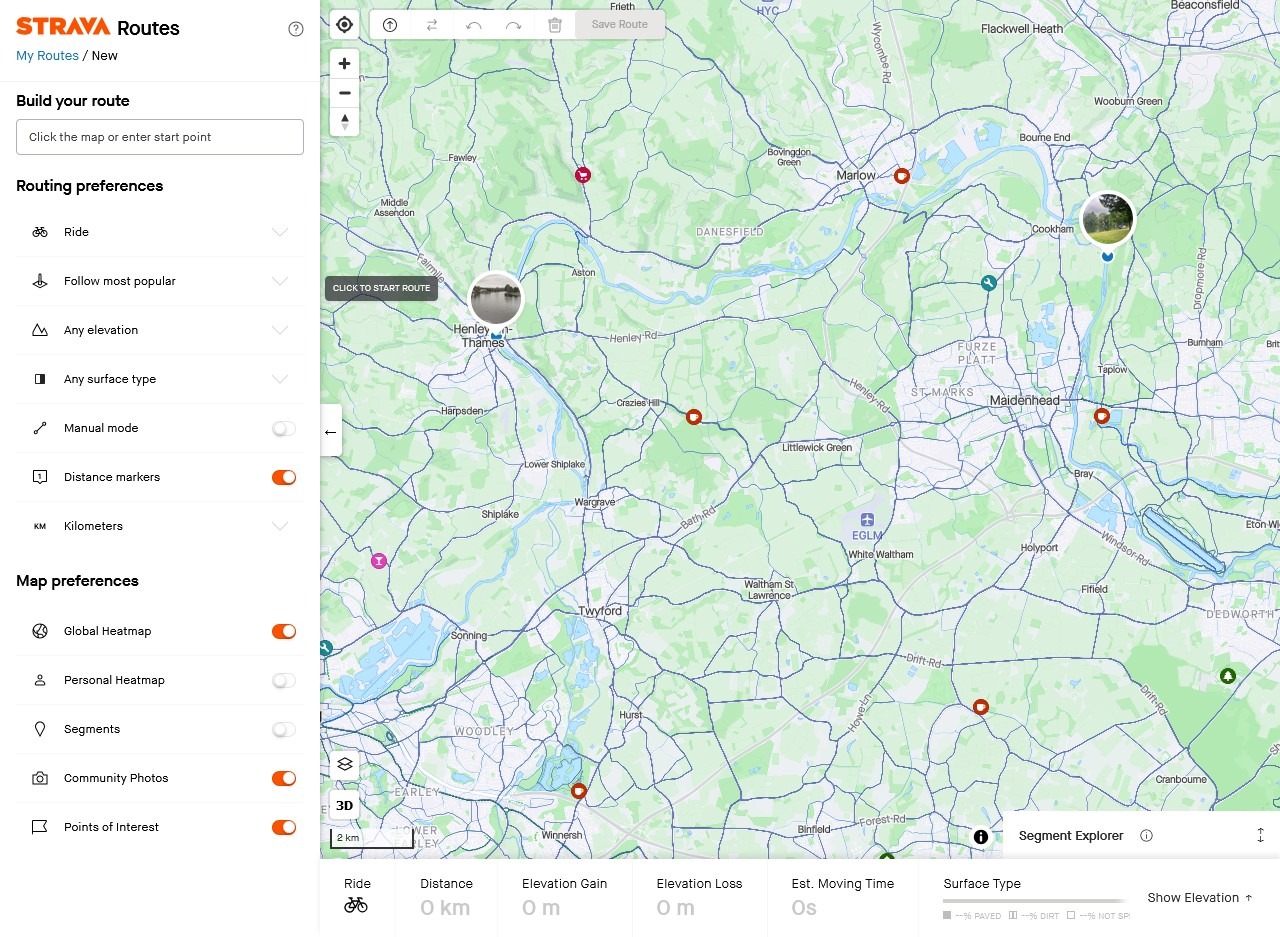Click the start point entry field
The width and height of the screenshot is (1280, 937).
159,137
